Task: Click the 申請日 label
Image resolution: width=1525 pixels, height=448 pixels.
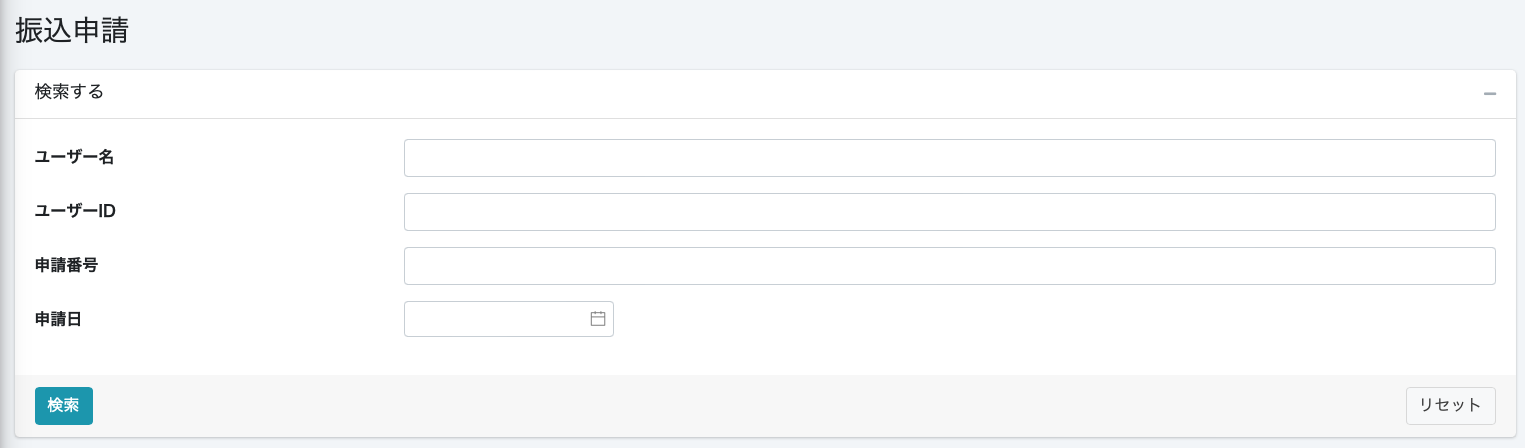Action: 58,319
